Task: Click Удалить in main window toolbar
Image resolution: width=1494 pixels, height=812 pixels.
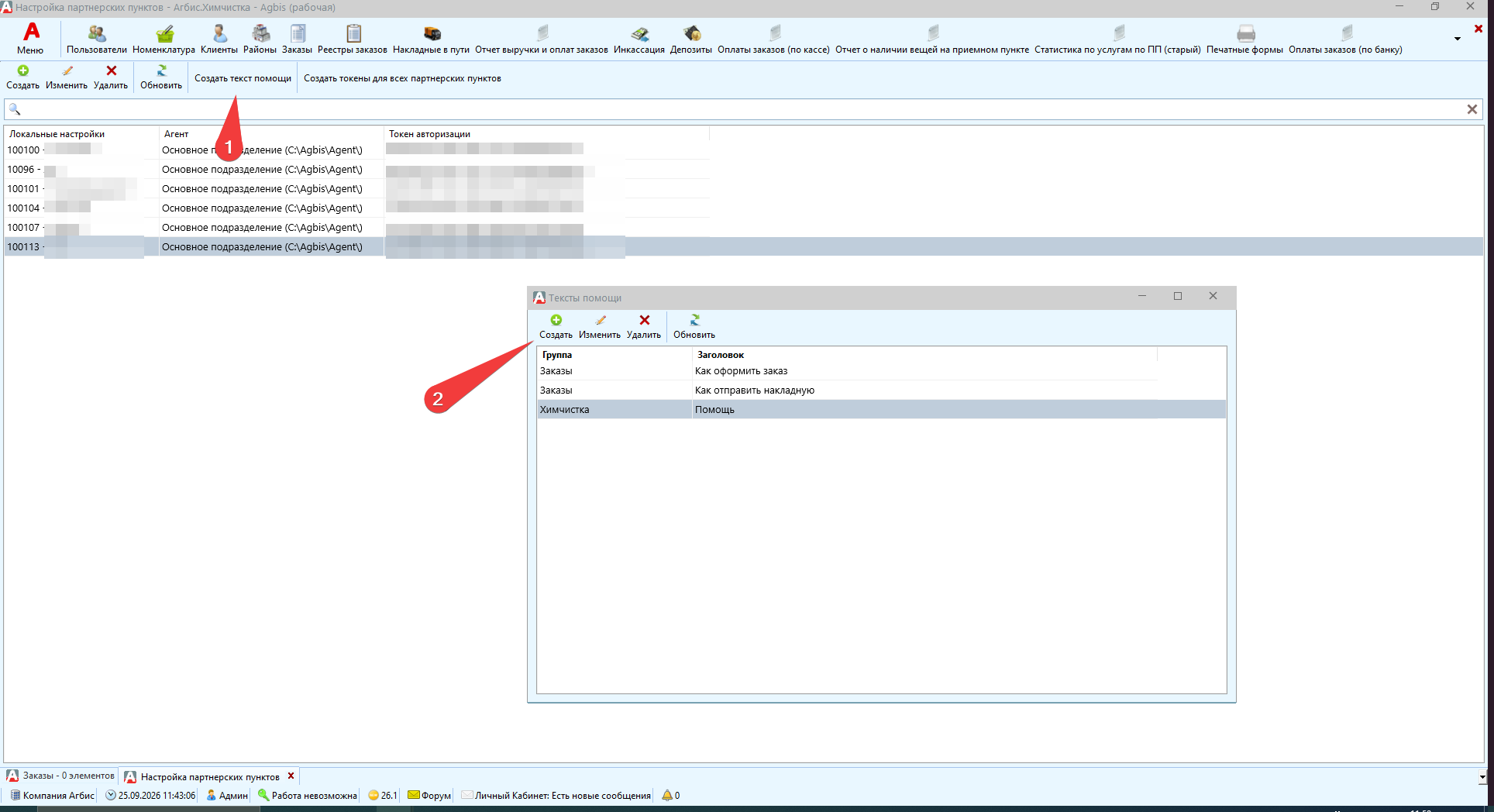Action: point(111,77)
